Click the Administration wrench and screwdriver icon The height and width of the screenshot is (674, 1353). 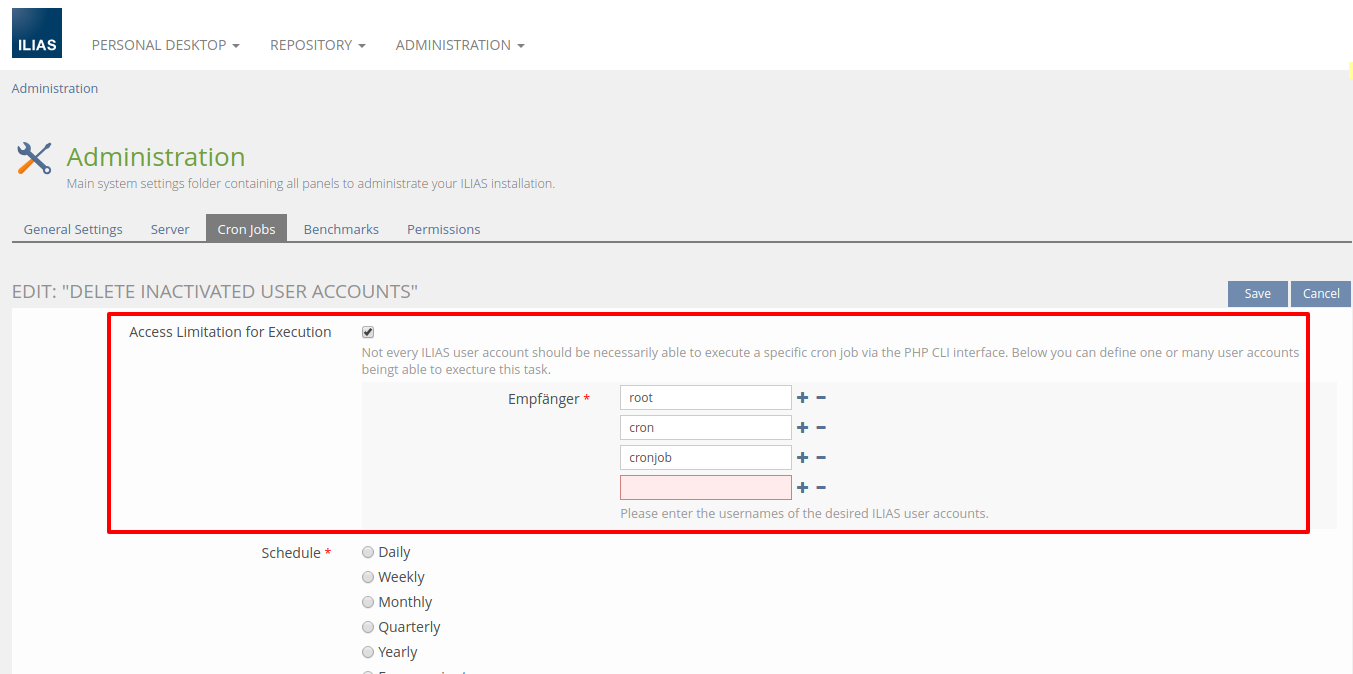pos(35,159)
